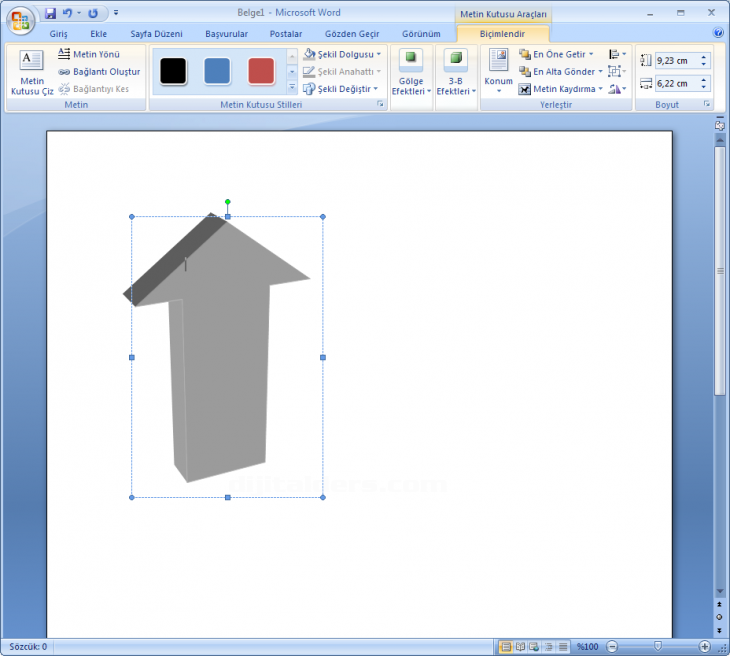730x656 pixels.
Task: Click the zoom slider thumb
Action: tap(658, 646)
